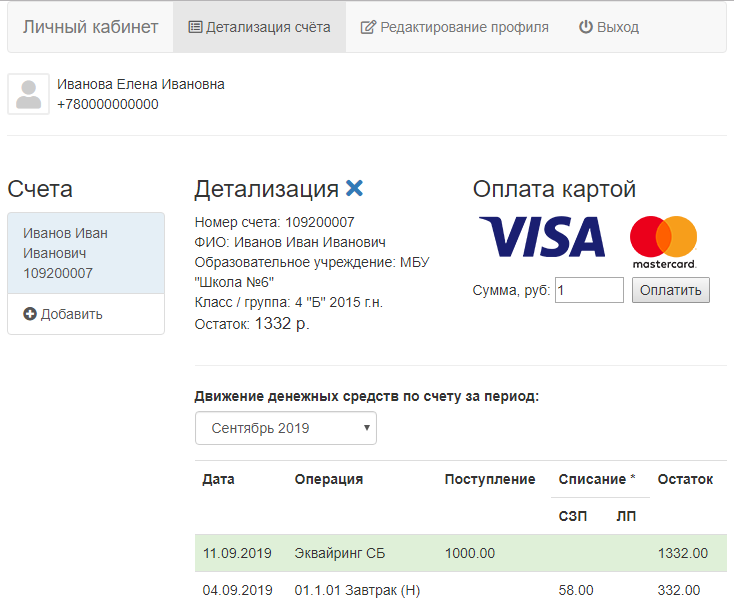
Task: Click the user avatar placeholder image
Action: [x=29, y=94]
